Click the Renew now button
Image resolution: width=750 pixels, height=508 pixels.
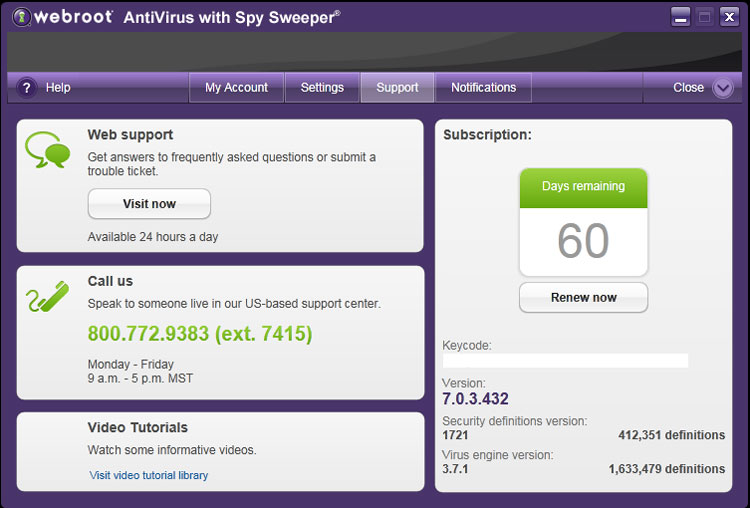tap(583, 297)
